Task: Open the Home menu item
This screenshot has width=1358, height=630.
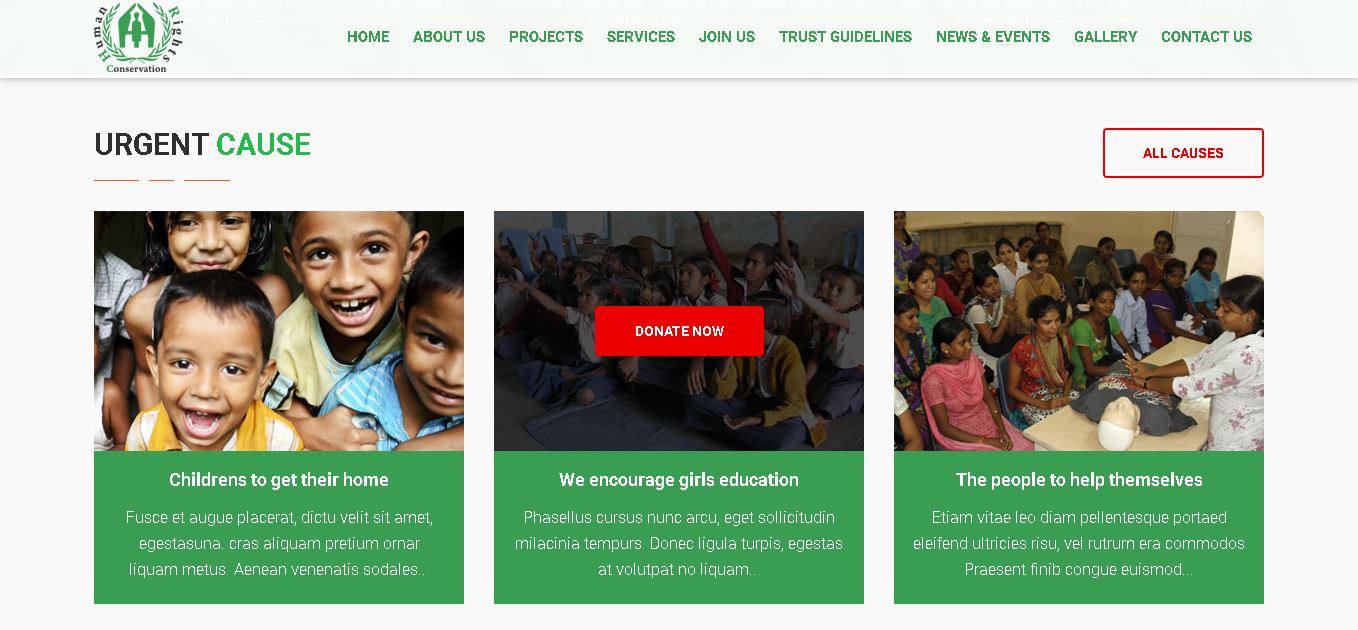Action: pyautogui.click(x=368, y=37)
